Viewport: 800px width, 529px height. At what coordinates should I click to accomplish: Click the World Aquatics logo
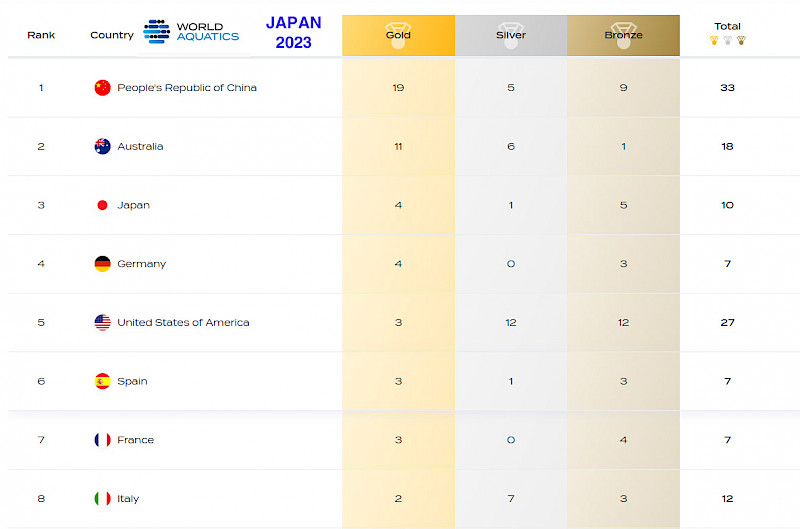coord(191,31)
